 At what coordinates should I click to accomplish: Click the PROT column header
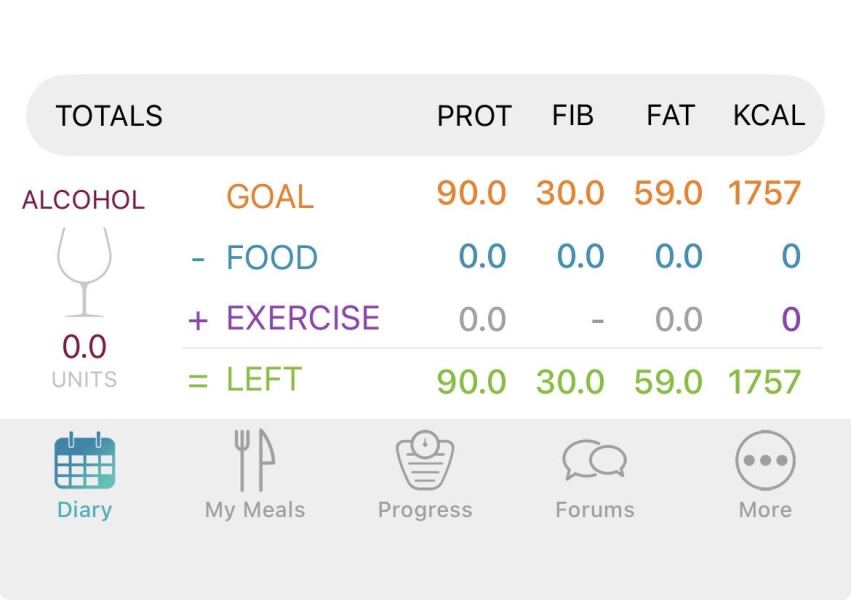[x=474, y=116]
